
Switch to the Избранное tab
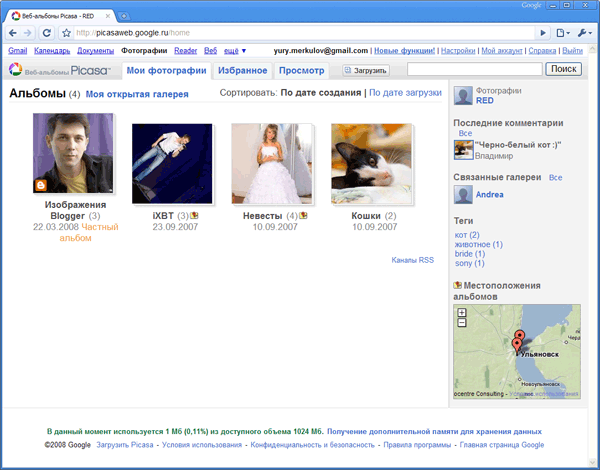point(243,70)
